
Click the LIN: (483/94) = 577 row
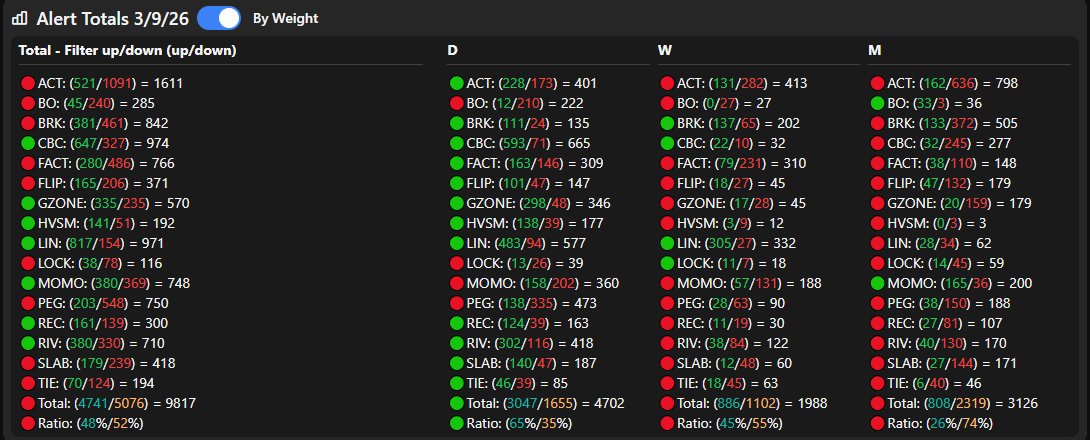pyautogui.click(x=518, y=244)
